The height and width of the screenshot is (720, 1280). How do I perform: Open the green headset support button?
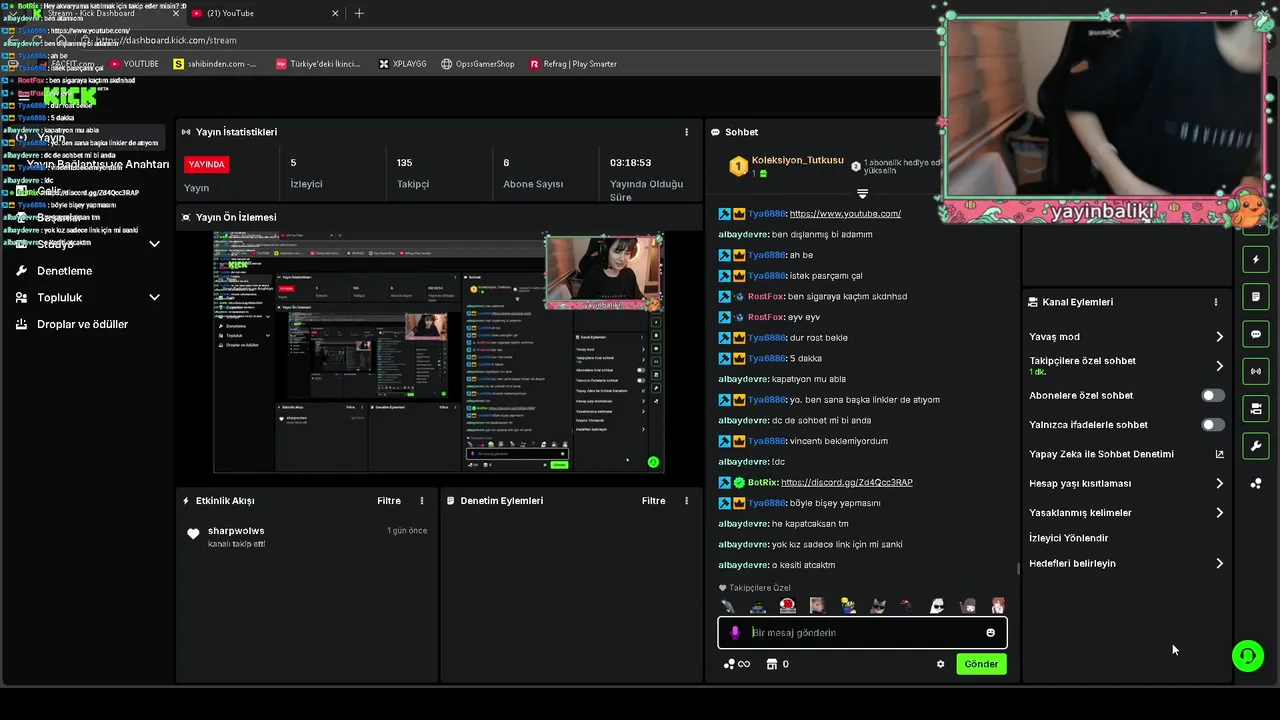[x=1247, y=656]
